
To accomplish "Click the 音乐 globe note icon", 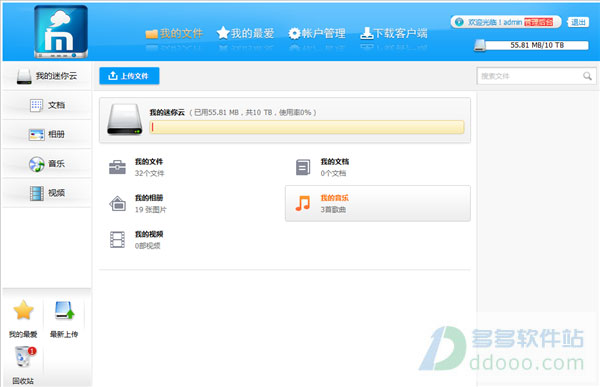I will click(x=36, y=164).
